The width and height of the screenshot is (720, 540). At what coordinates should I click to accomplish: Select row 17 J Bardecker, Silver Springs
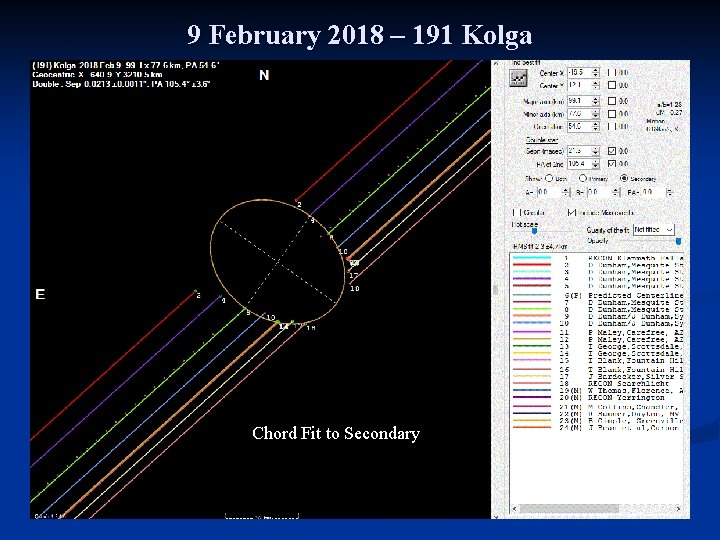(x=597, y=376)
